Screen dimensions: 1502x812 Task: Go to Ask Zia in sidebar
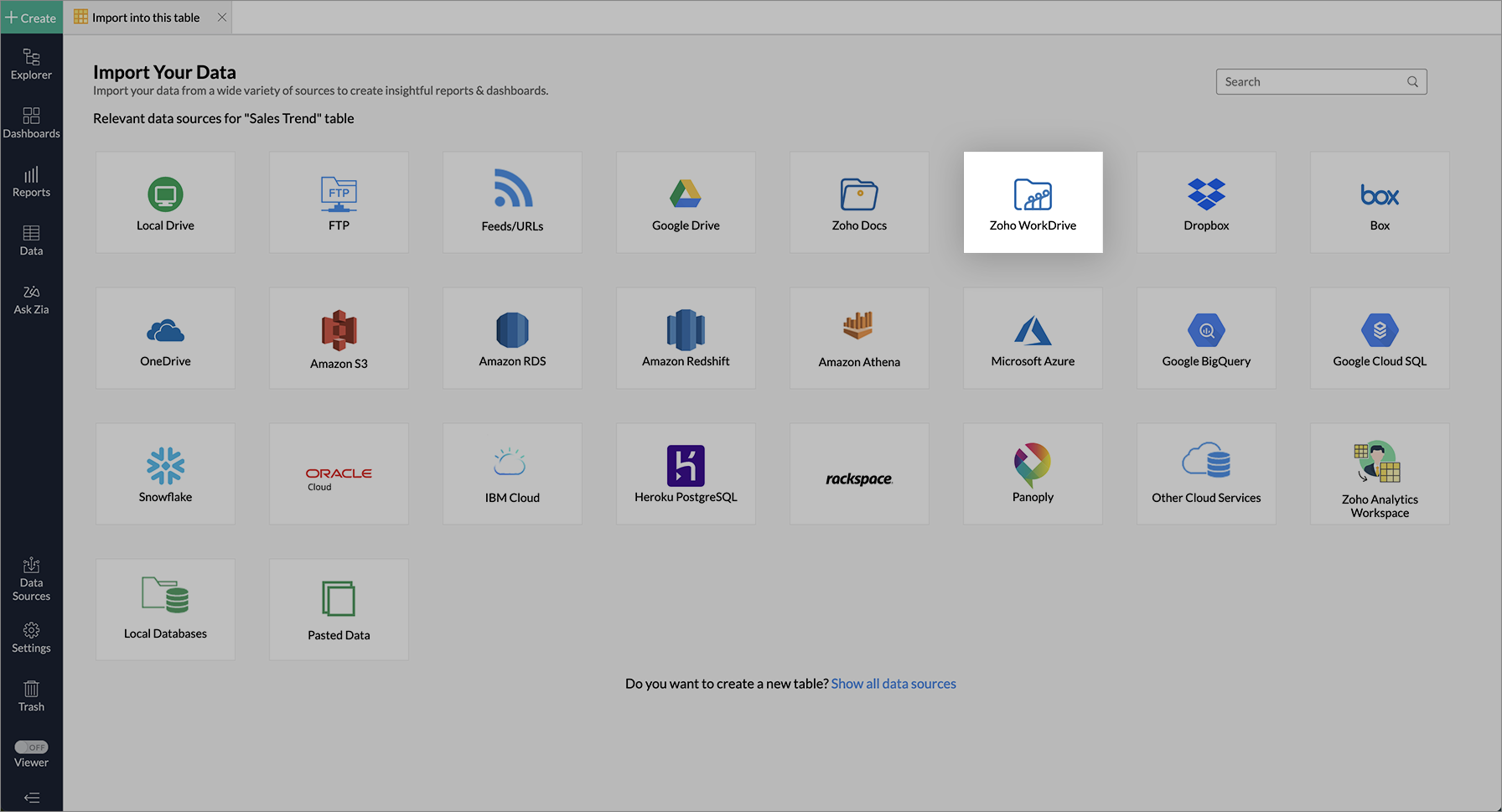coord(31,299)
